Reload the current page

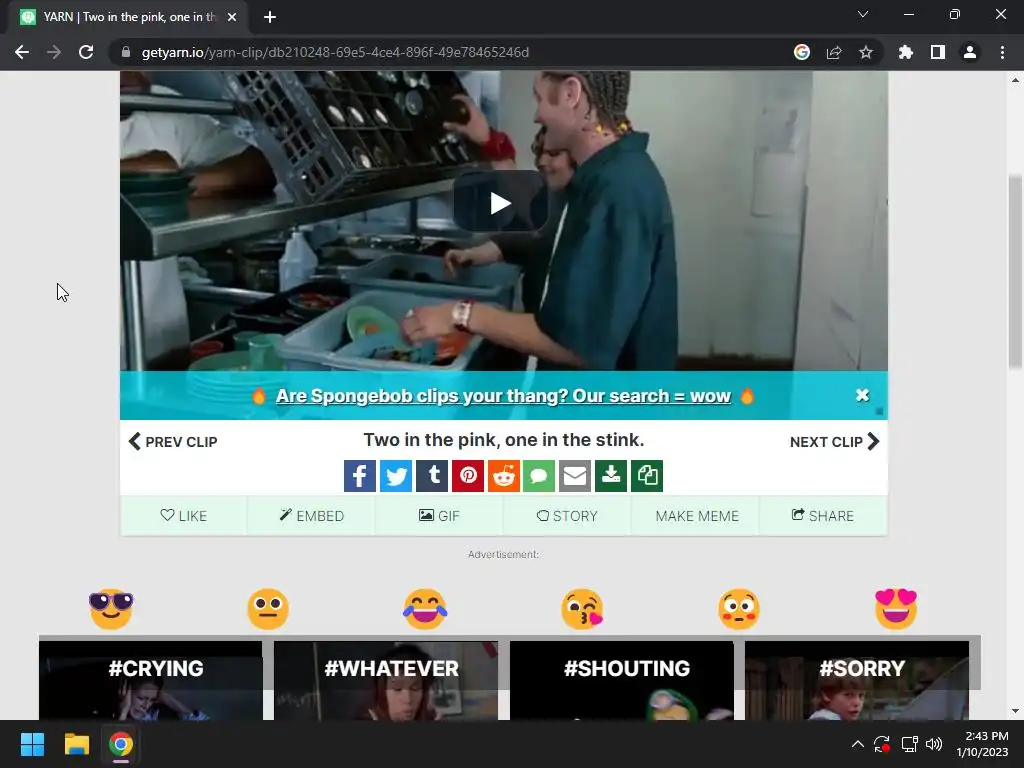86,52
